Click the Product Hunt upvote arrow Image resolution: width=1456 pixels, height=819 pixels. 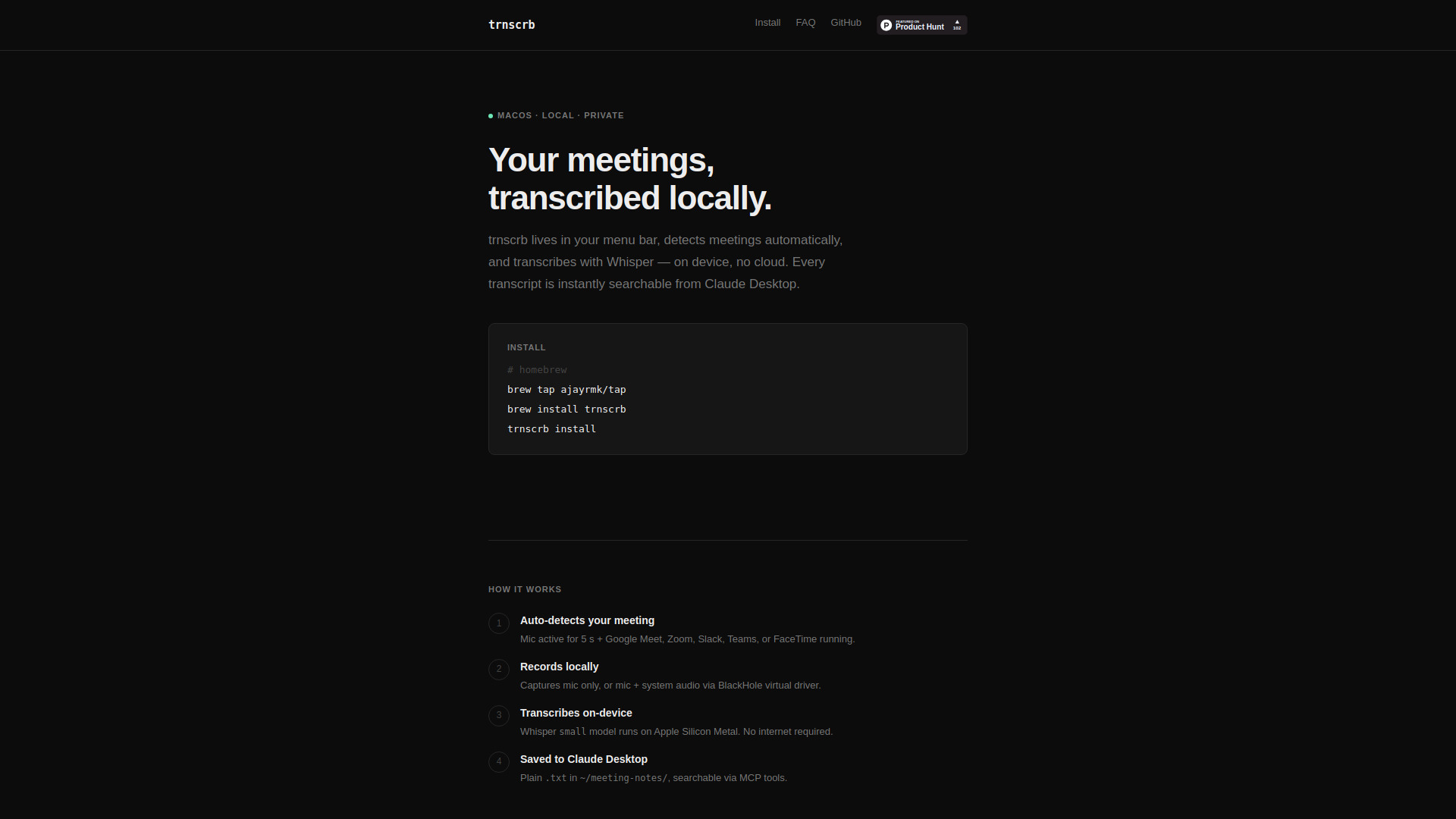coord(957,22)
